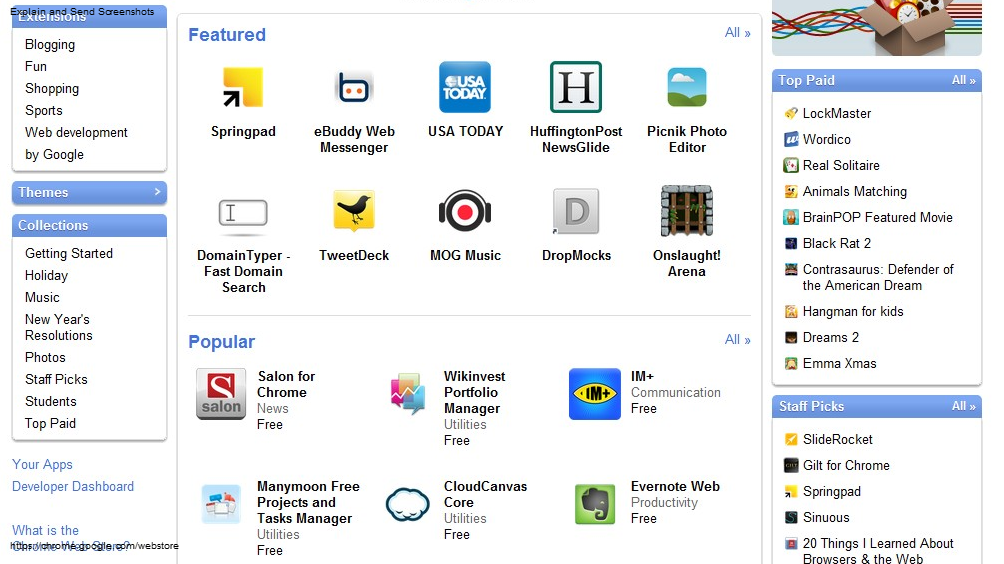This screenshot has height=564, width=1004.
Task: Open the Photos collection
Action: (45, 357)
